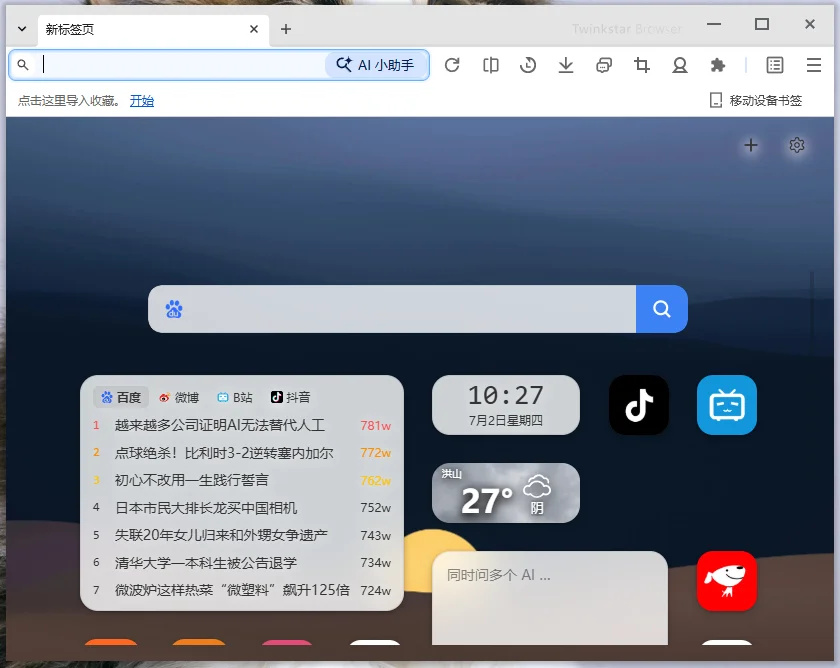Toggle the sidebar panel icon

[775, 65]
